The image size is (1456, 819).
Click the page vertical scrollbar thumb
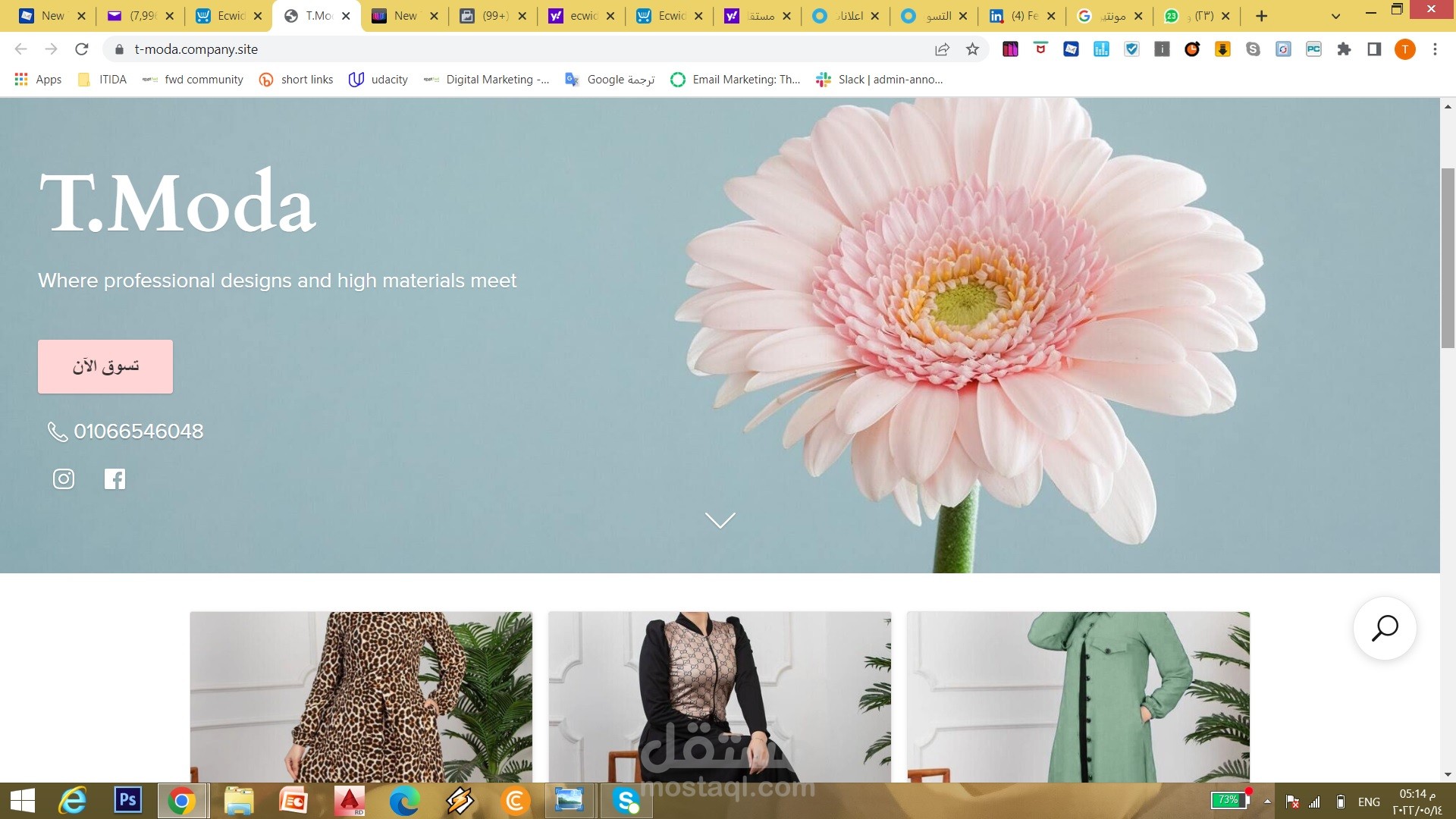point(1448,258)
